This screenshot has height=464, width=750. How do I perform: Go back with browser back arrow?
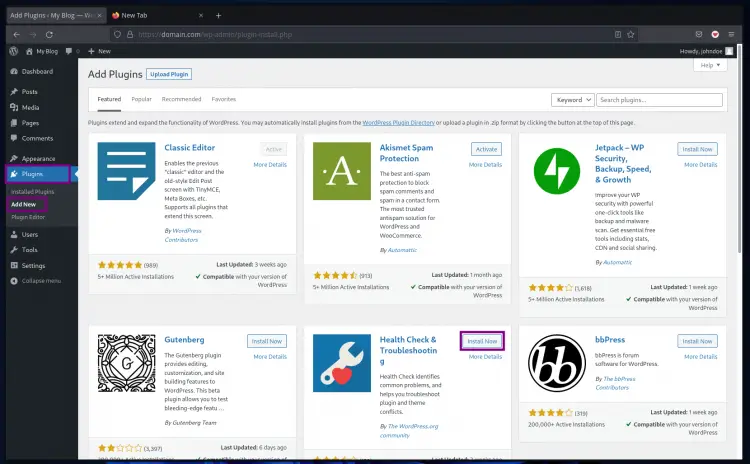[x=17, y=34]
